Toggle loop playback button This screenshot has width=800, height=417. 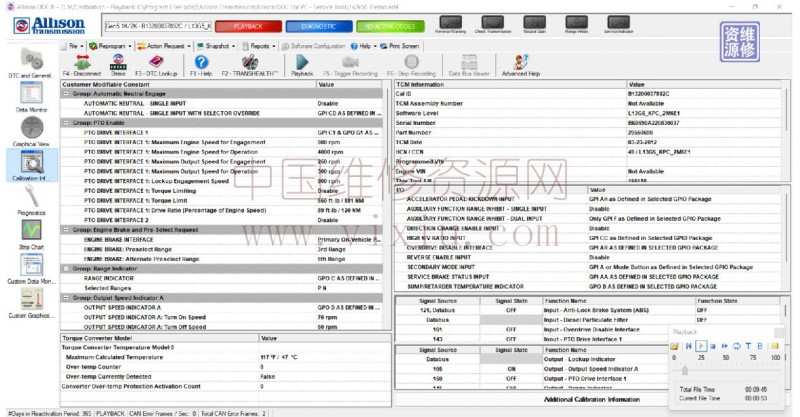[736, 346]
